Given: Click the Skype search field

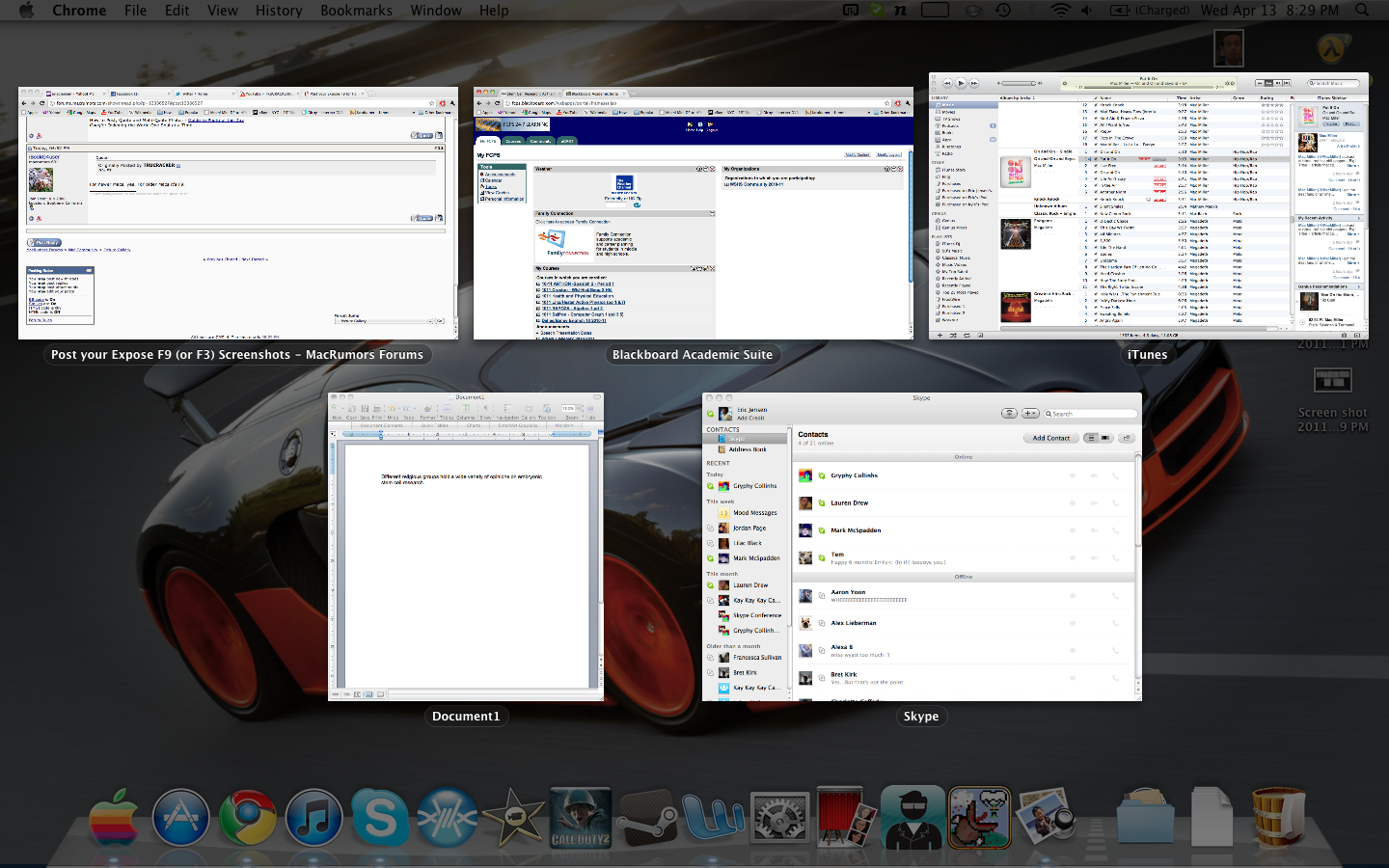Looking at the screenshot, I should pyautogui.click(x=1092, y=414).
